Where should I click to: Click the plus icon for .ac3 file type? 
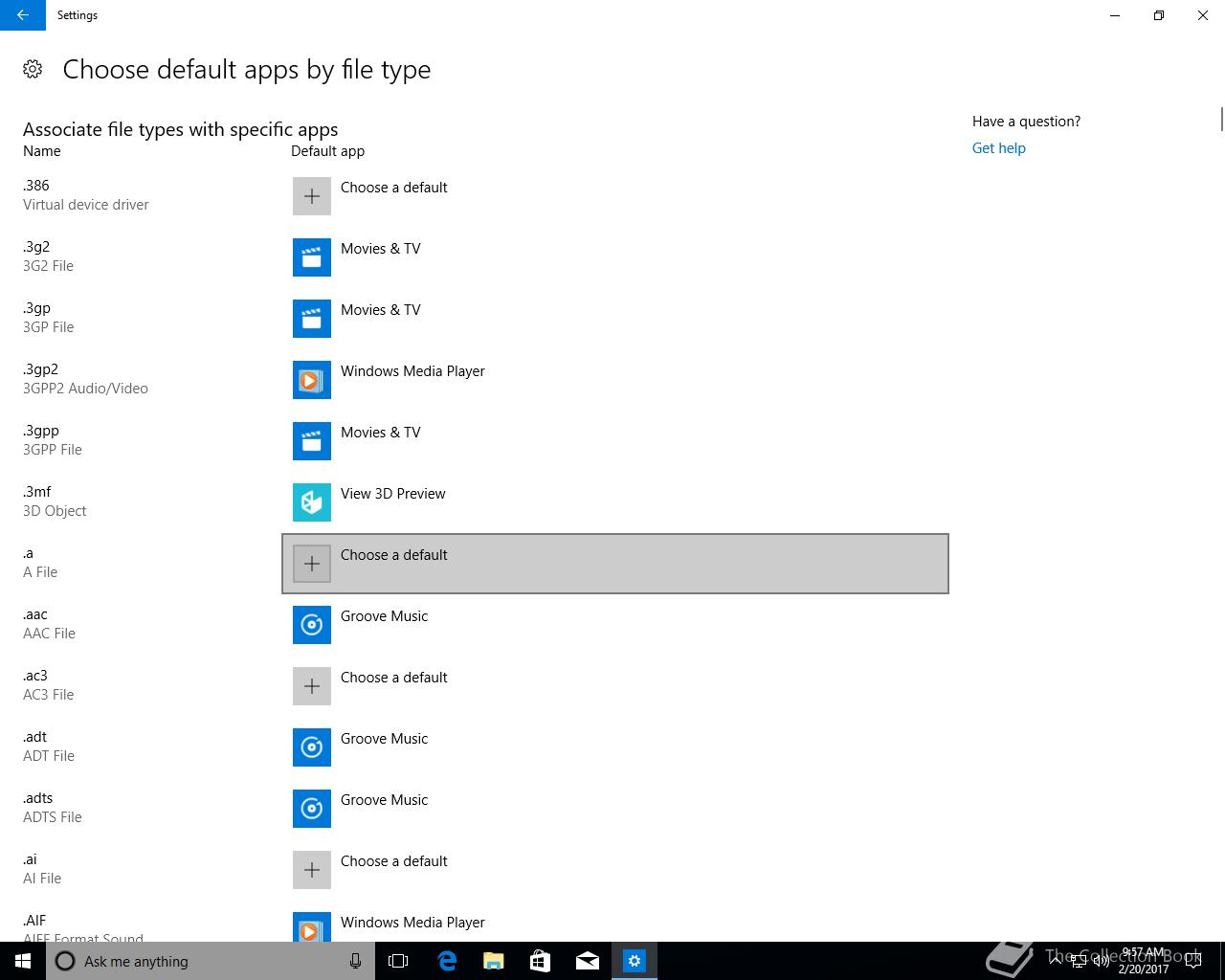(312, 686)
